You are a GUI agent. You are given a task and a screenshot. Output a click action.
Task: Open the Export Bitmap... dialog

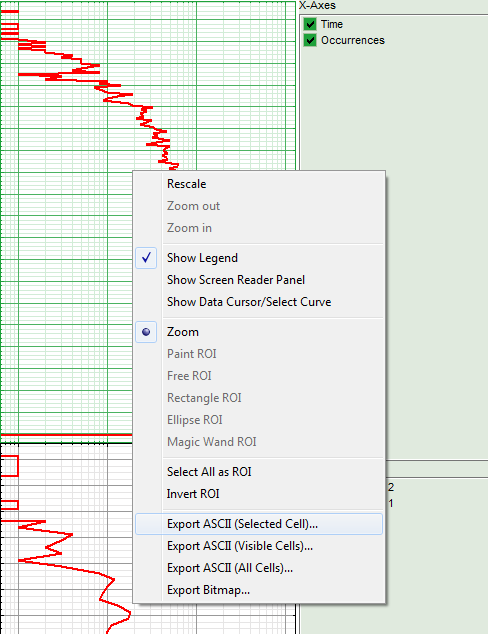click(x=259, y=590)
